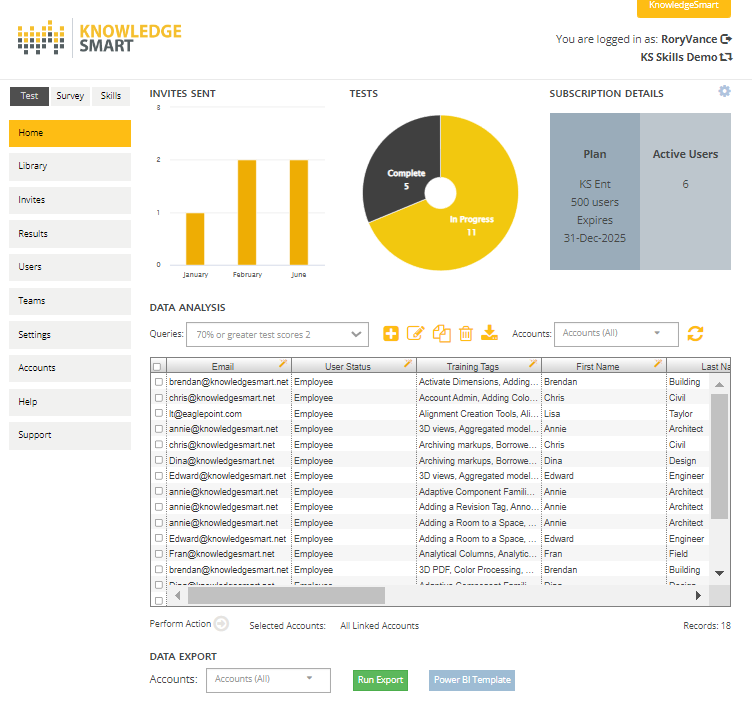752x708 pixels.
Task: Click the horizontal scroll right arrow
Action: pyautogui.click(x=698, y=596)
